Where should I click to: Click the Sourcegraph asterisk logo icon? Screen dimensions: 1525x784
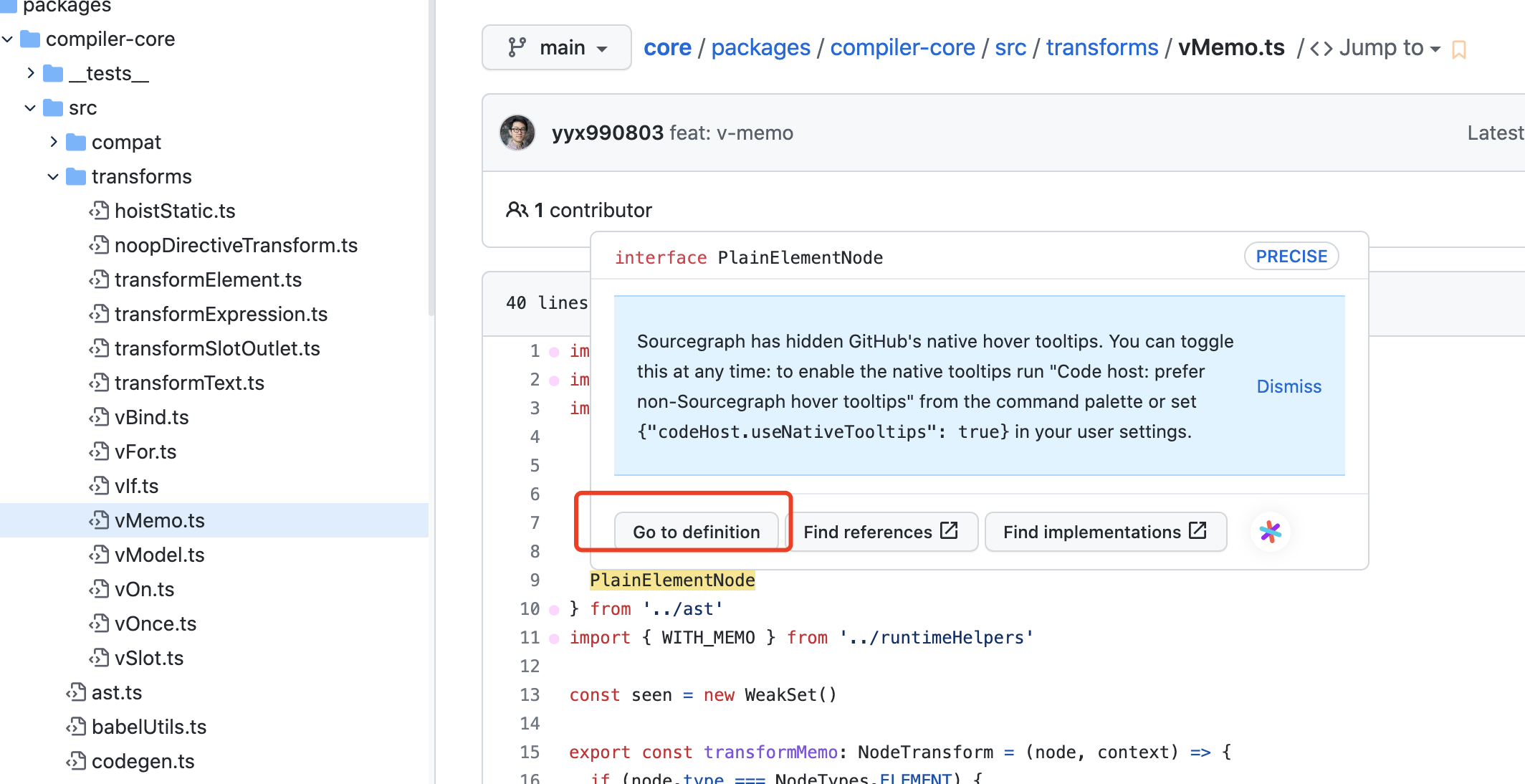click(x=1270, y=532)
